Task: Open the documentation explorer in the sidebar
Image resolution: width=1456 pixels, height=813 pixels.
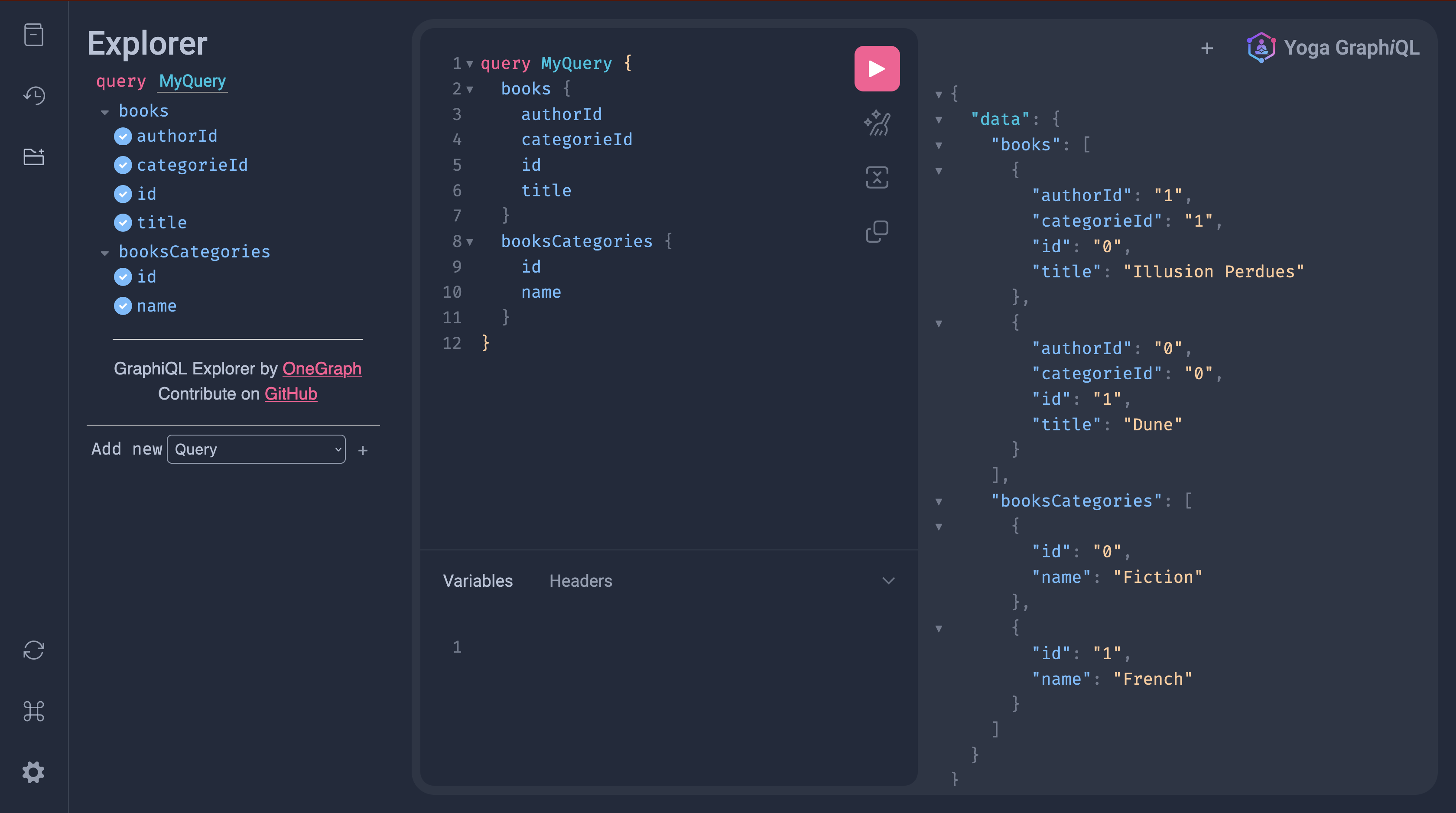Action: (34, 35)
